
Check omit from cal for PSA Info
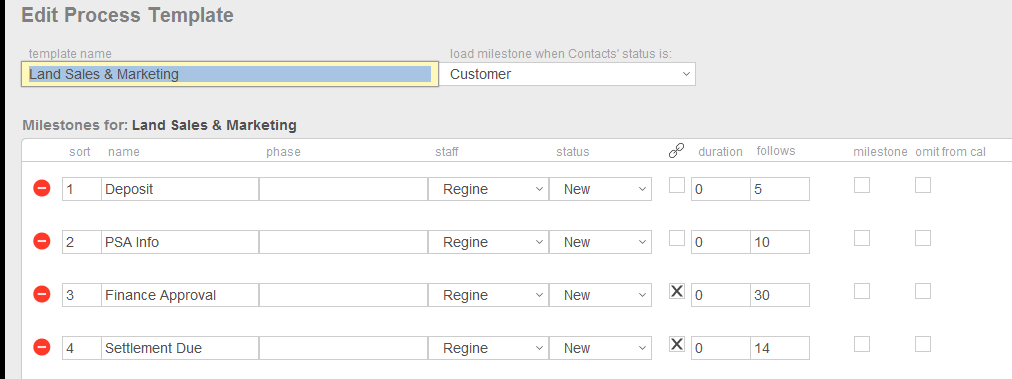coord(923,238)
